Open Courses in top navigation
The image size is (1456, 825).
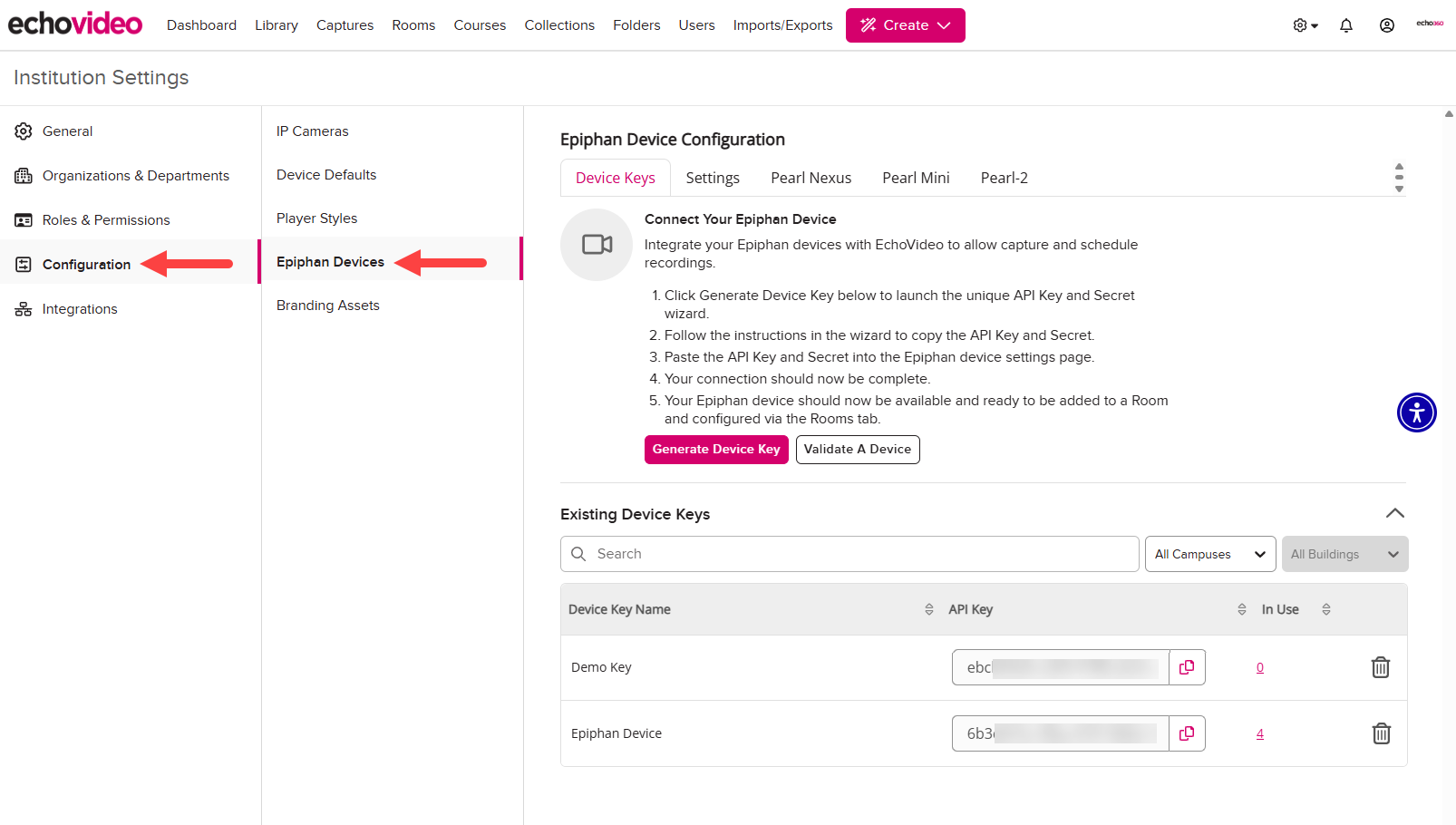pyautogui.click(x=480, y=25)
